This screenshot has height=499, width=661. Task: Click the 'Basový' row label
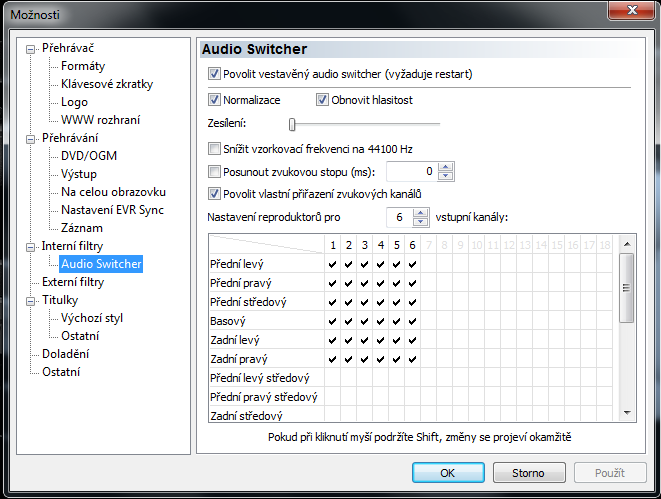coord(228,321)
